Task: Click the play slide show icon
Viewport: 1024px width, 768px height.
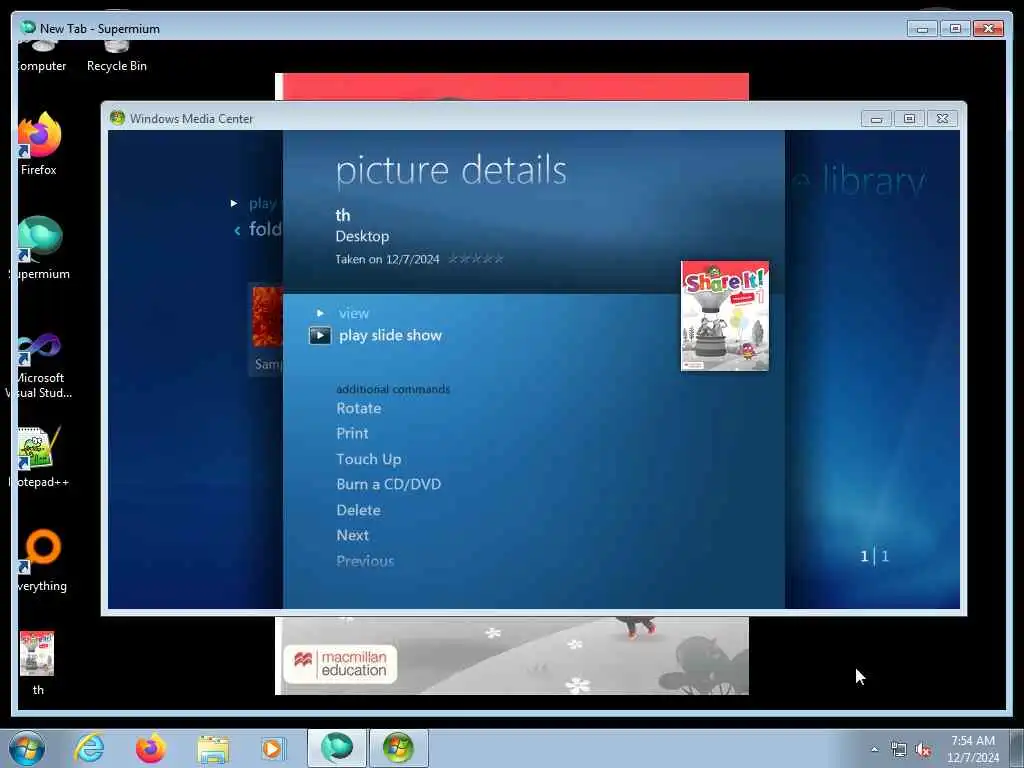Action: point(320,336)
